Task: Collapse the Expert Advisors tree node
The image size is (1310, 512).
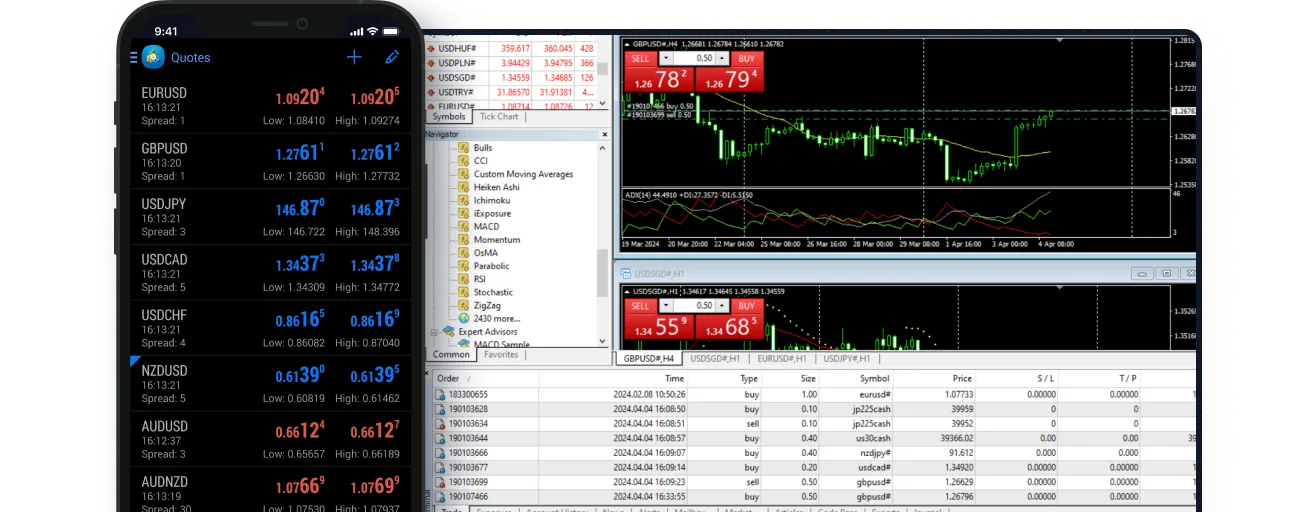Action: click(434, 331)
